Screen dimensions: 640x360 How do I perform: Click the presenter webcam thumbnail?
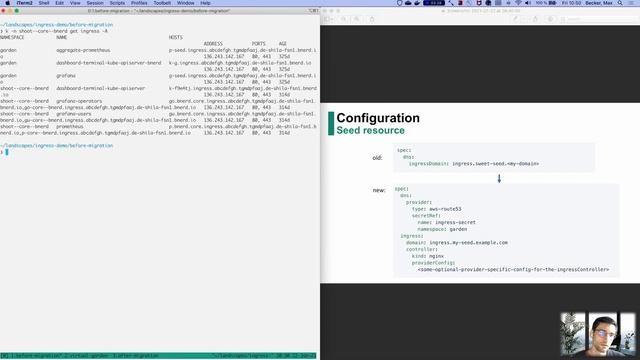point(598,334)
